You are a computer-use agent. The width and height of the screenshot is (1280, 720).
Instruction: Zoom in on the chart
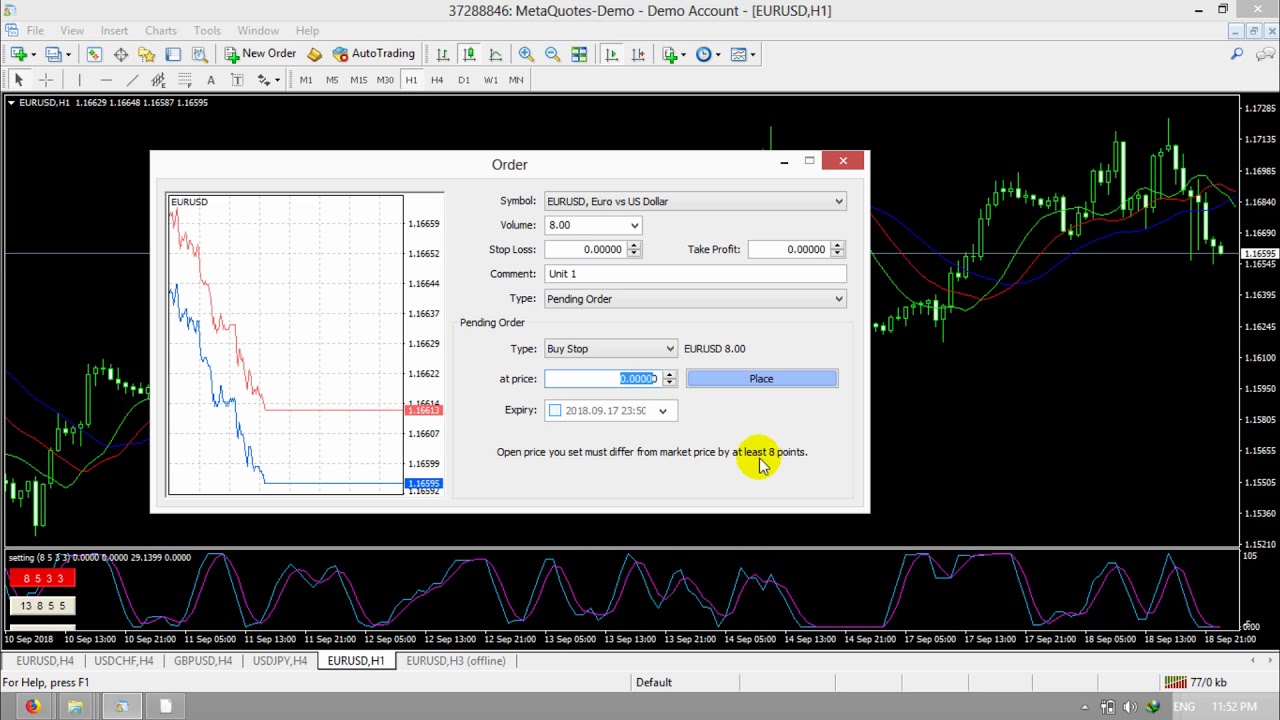(526, 54)
